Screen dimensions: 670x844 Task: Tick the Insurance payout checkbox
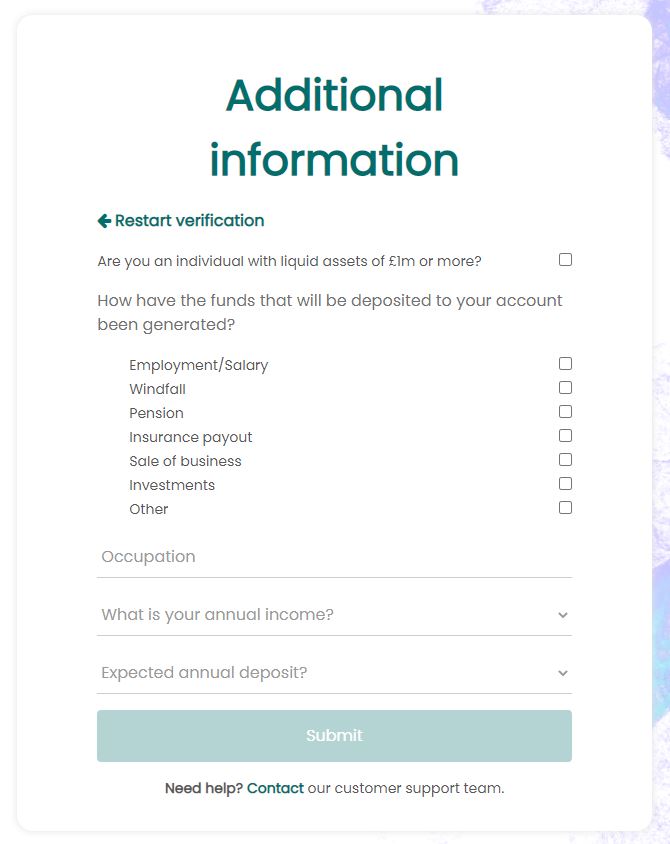pyautogui.click(x=565, y=435)
